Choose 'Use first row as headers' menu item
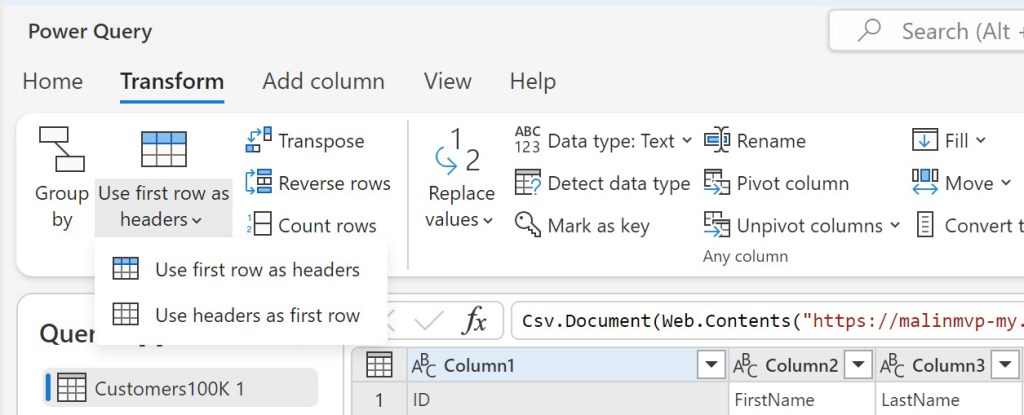Image resolution: width=1024 pixels, height=415 pixels. click(257, 269)
